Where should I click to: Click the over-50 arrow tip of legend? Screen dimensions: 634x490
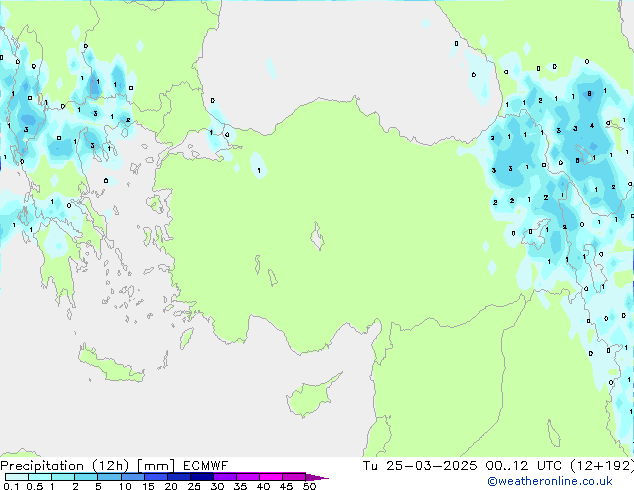click(x=317, y=477)
